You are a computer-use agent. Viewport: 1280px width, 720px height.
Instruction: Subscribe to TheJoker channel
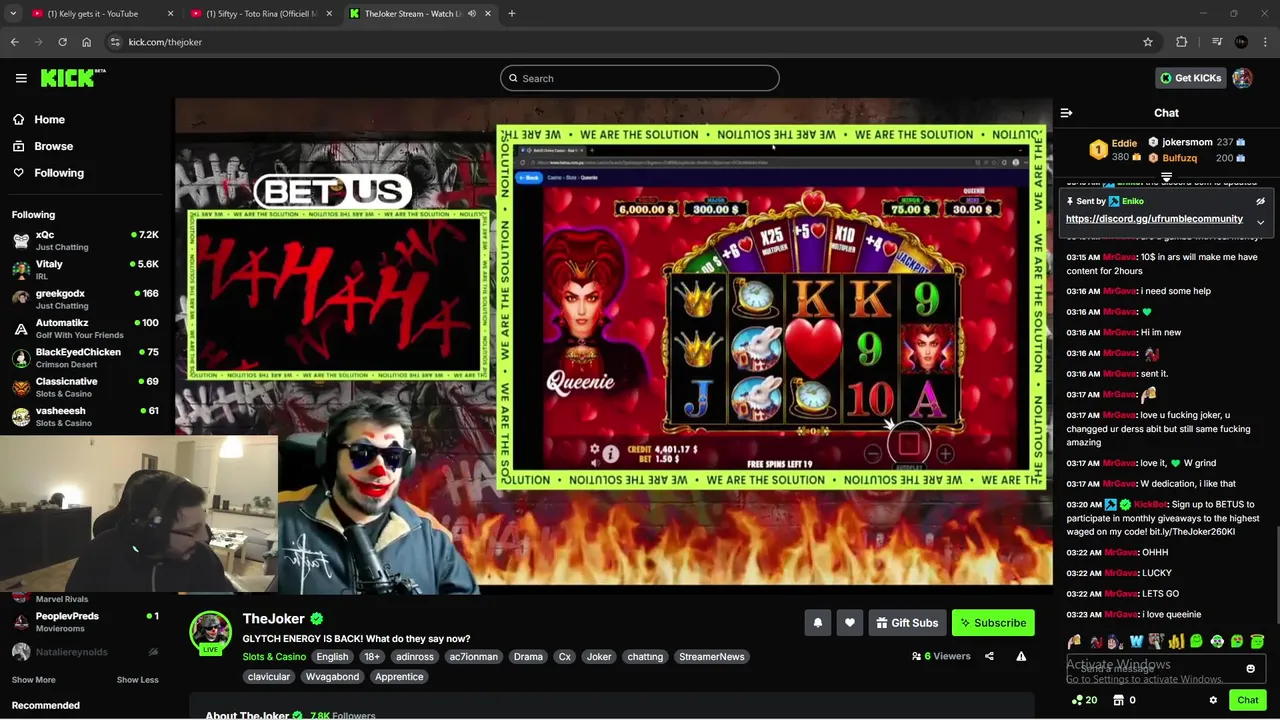pos(993,623)
